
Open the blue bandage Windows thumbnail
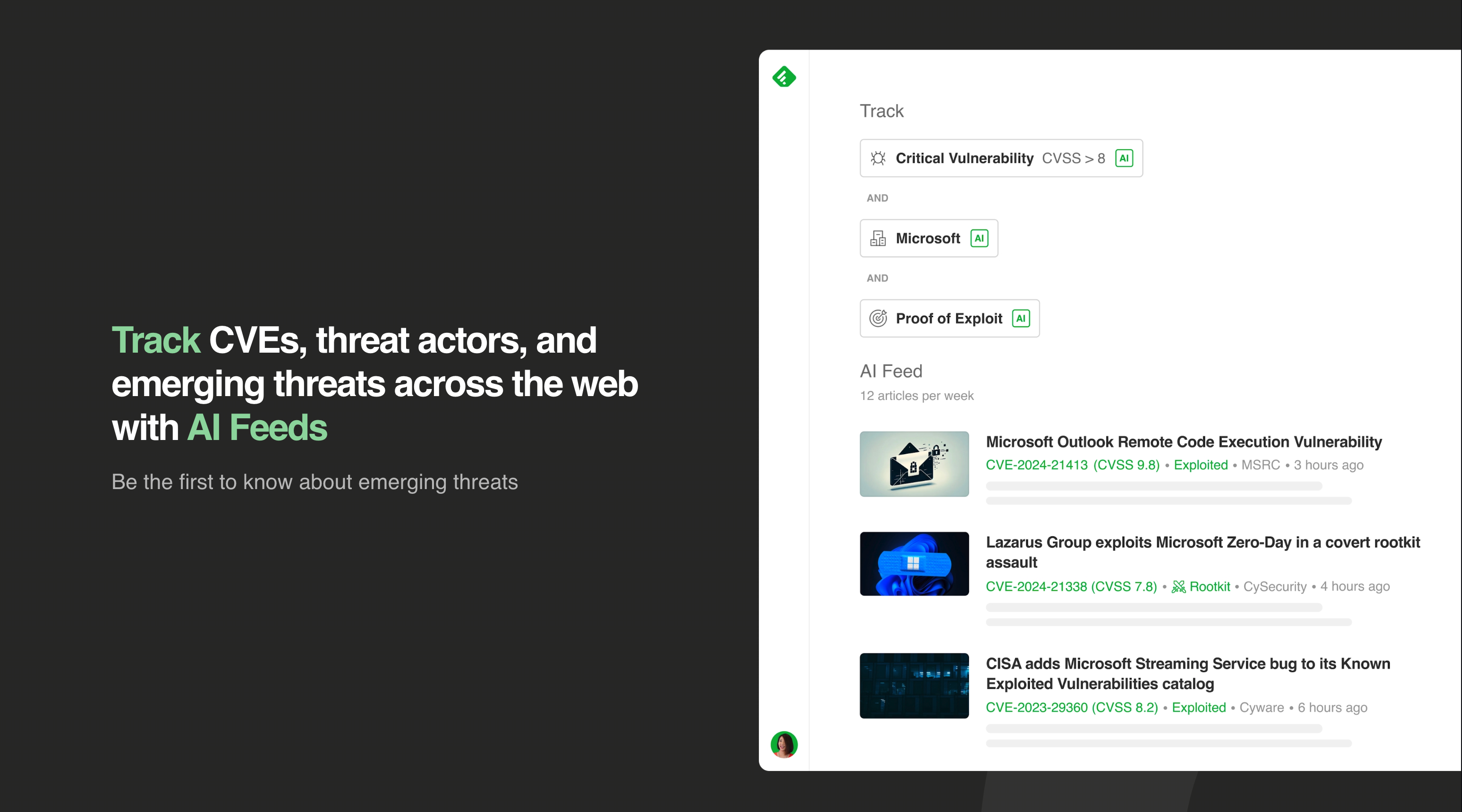coord(914,564)
